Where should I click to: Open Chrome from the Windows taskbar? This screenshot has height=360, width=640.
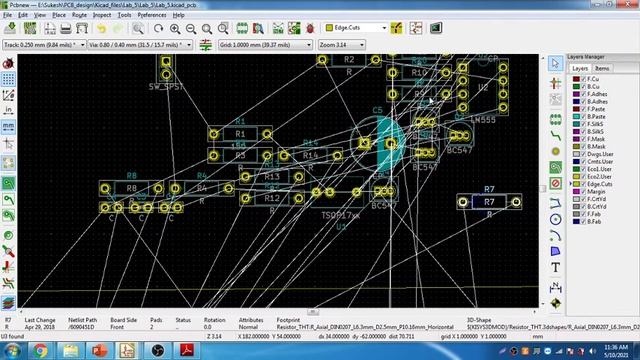pos(40,351)
